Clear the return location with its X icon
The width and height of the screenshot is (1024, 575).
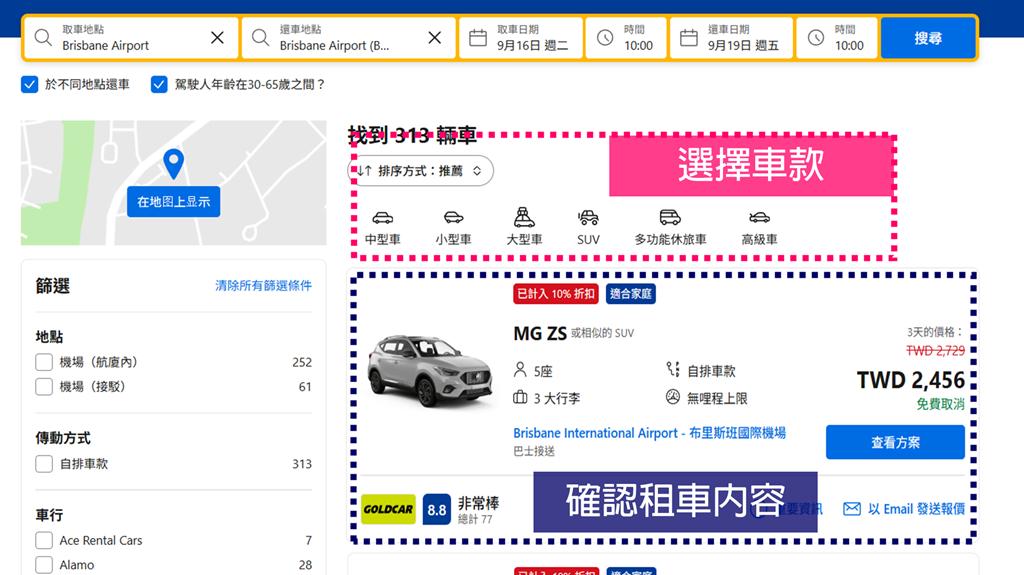(x=435, y=38)
